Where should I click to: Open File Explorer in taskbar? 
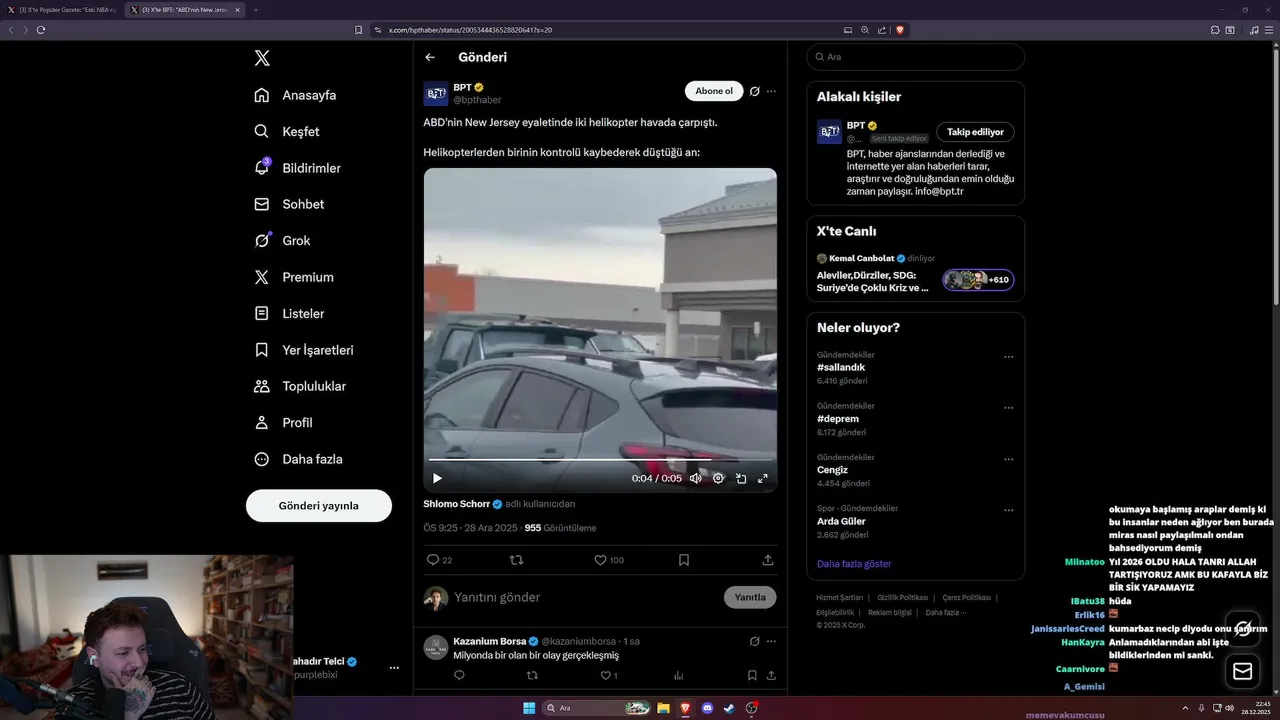pyautogui.click(x=663, y=708)
